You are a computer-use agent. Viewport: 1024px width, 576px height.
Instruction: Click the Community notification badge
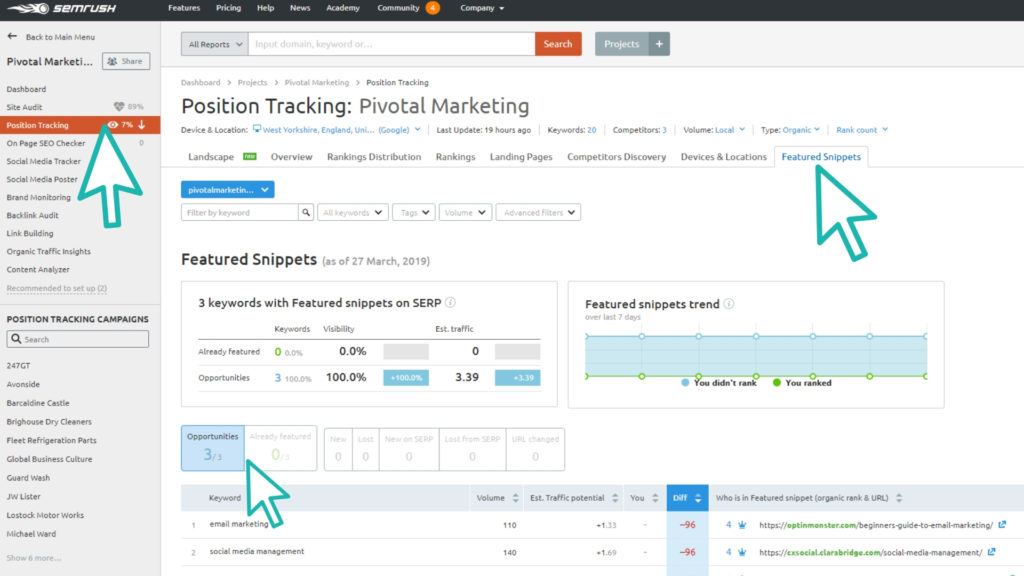coord(432,8)
